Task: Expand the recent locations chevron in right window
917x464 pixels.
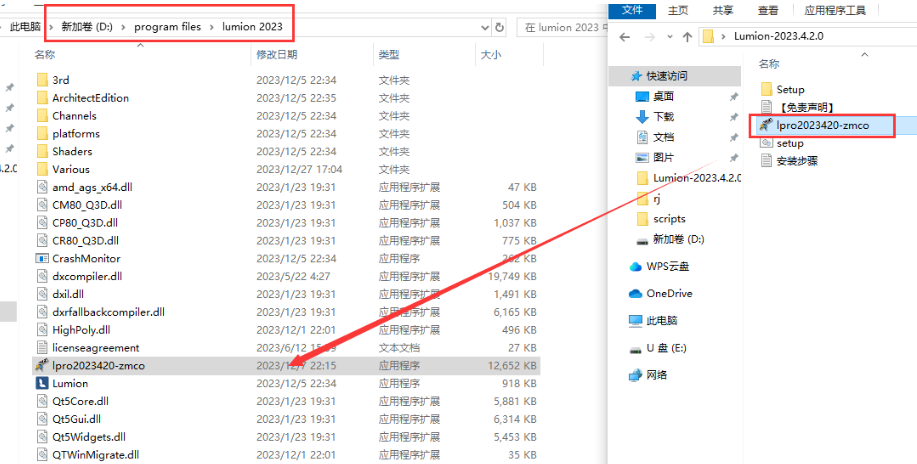Action: [x=667, y=37]
